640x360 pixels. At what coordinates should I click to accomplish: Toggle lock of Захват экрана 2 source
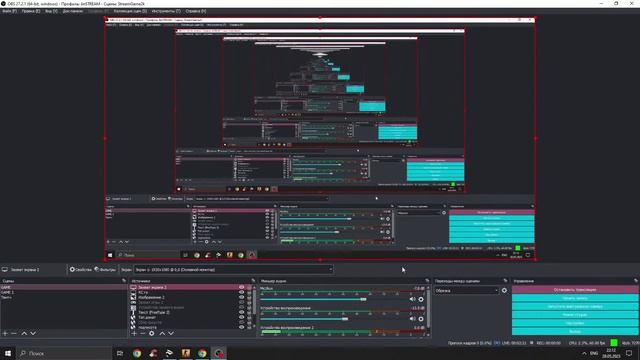click(x=249, y=287)
